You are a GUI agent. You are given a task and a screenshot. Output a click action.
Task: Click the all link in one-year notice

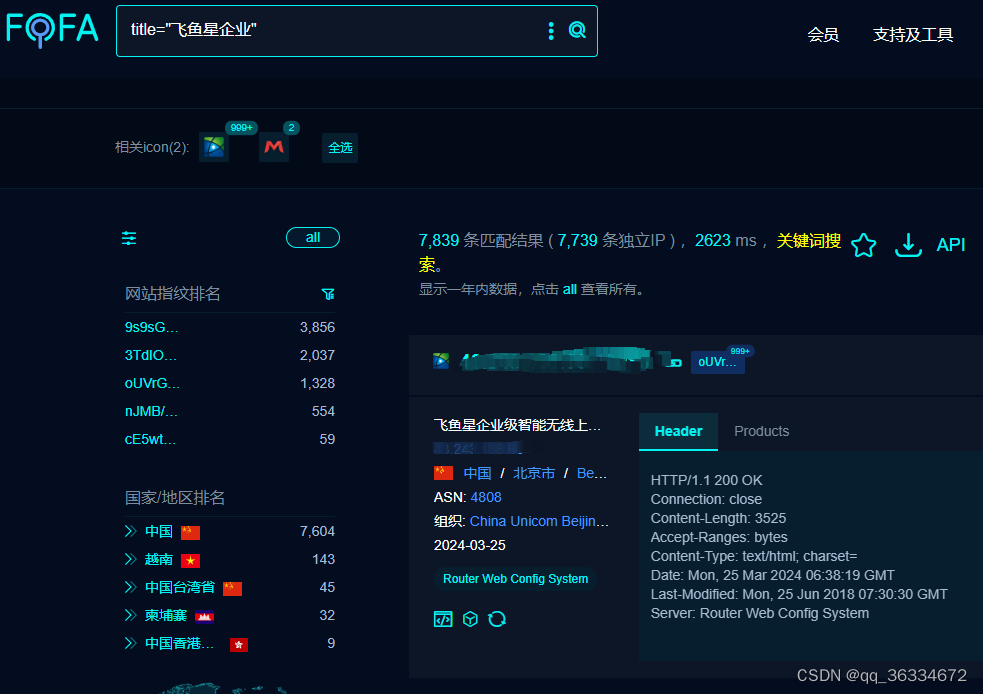coord(569,289)
